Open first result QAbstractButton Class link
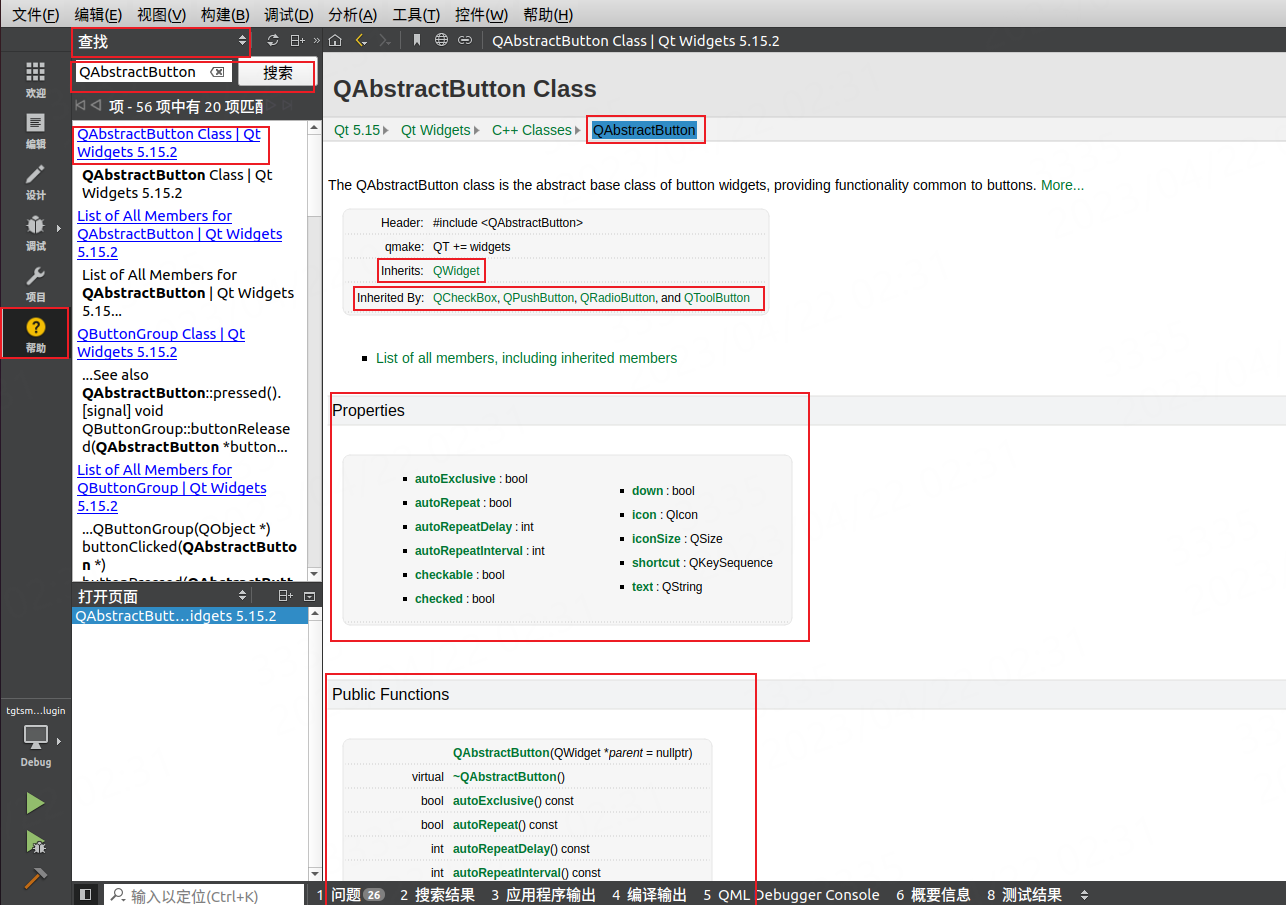This screenshot has width=1286, height=905. pos(168,143)
